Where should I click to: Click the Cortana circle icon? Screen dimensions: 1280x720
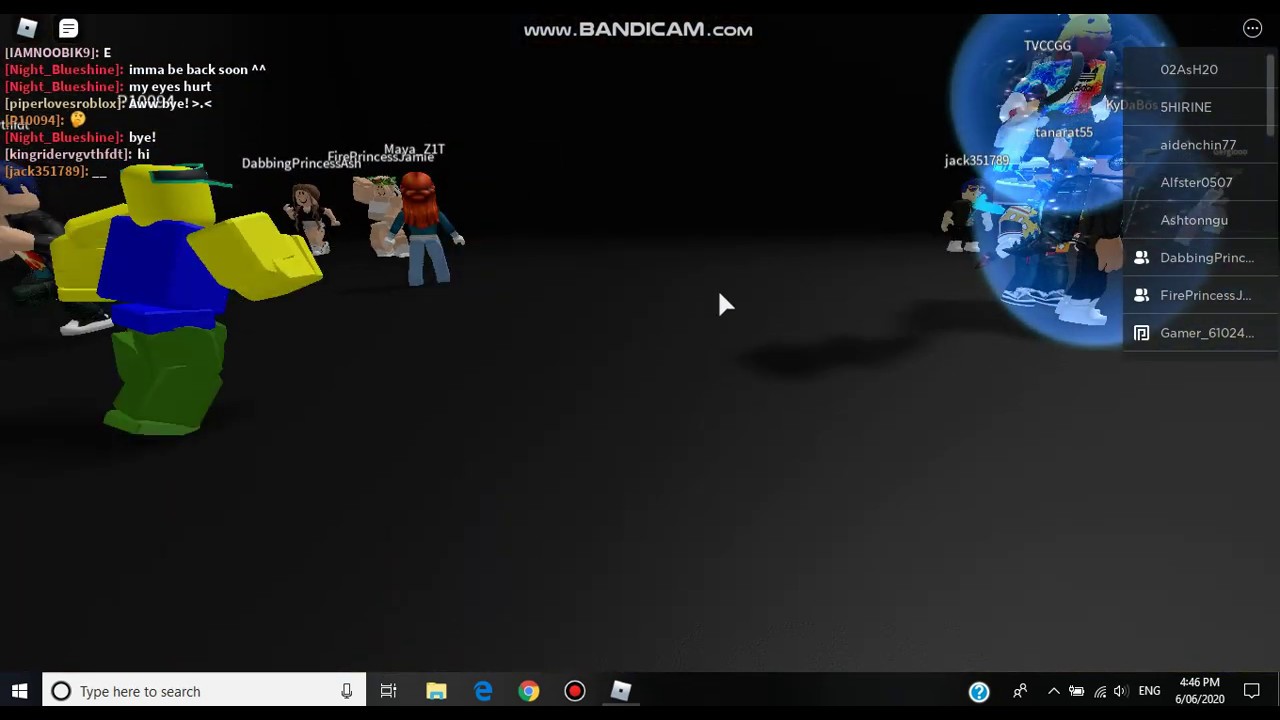pos(61,691)
